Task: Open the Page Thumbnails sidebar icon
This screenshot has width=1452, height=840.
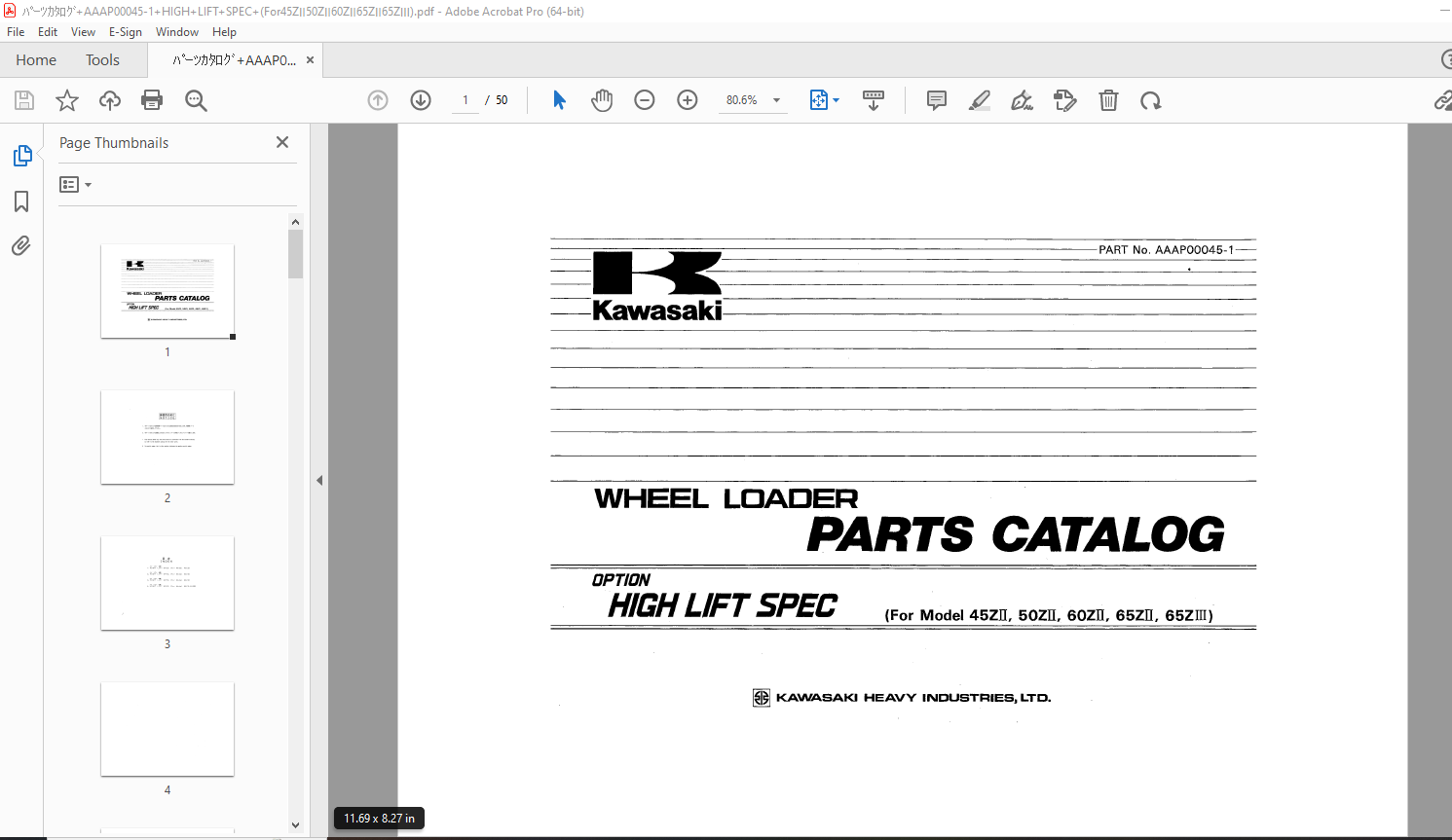Action: click(x=21, y=156)
